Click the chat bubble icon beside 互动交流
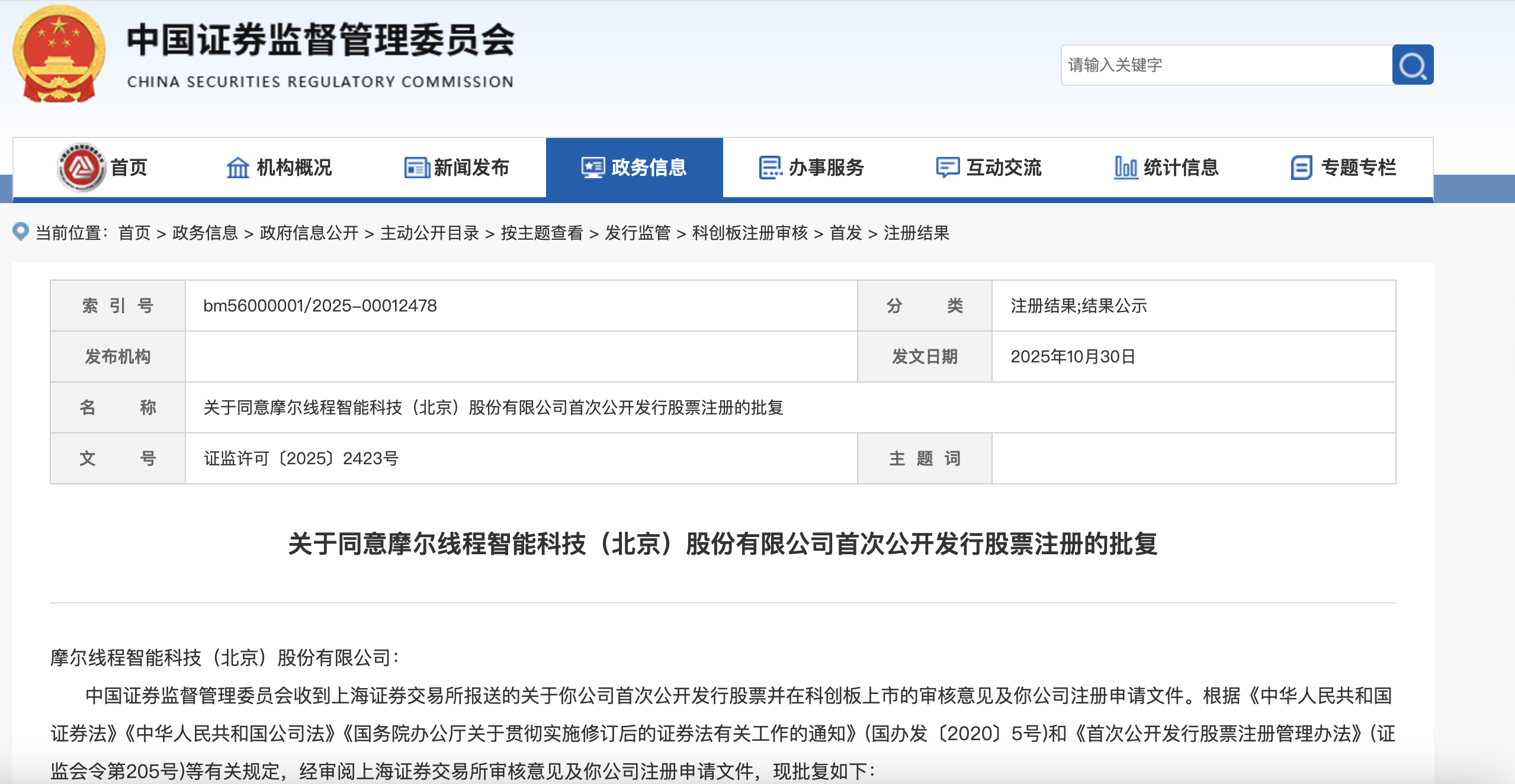 [947, 168]
